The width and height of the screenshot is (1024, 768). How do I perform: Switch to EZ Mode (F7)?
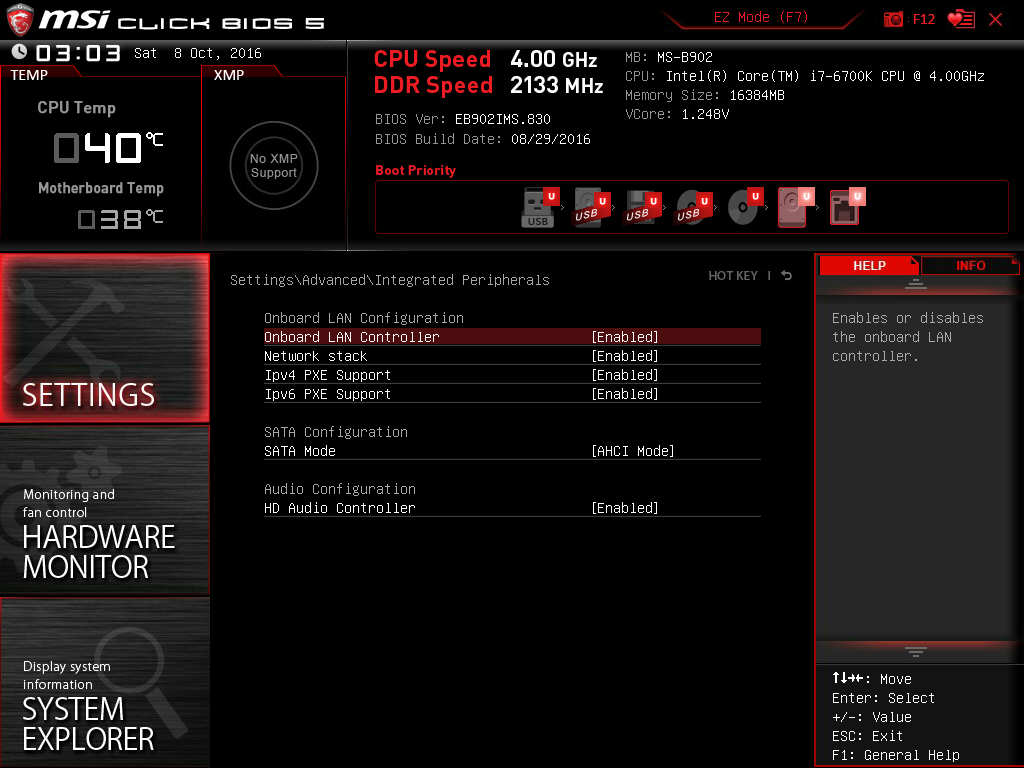pyautogui.click(x=761, y=17)
